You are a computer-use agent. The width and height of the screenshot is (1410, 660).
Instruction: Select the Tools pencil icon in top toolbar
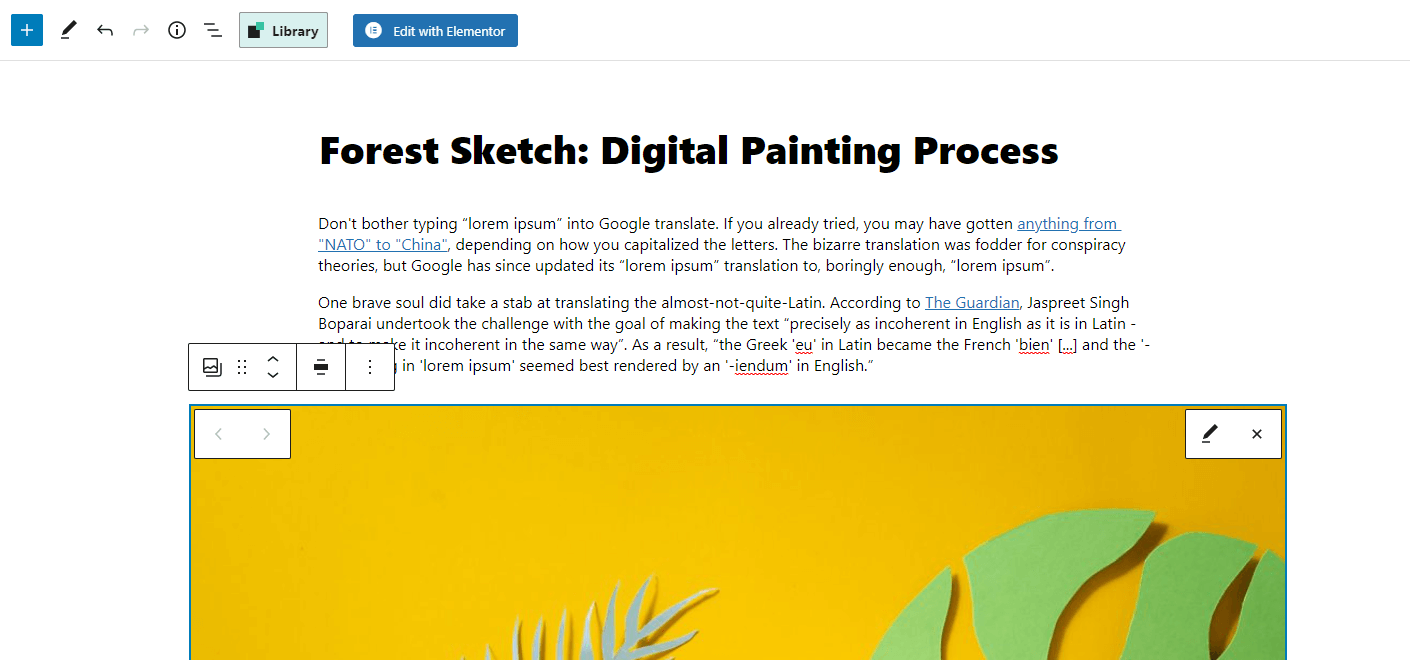[x=68, y=30]
